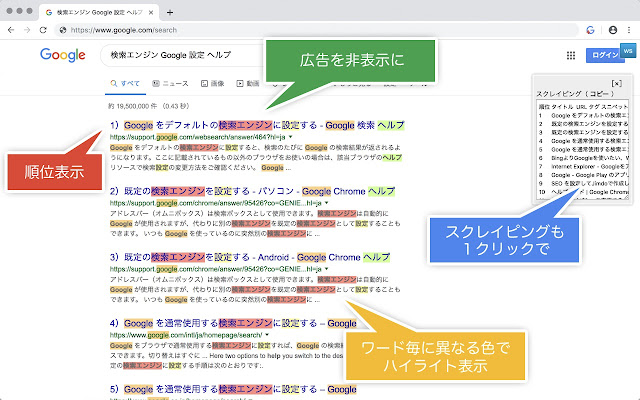640x400 pixels.
Task: Open result 2 既定の検索エンジンを設定する - パソコン
Action: [x=252, y=191]
